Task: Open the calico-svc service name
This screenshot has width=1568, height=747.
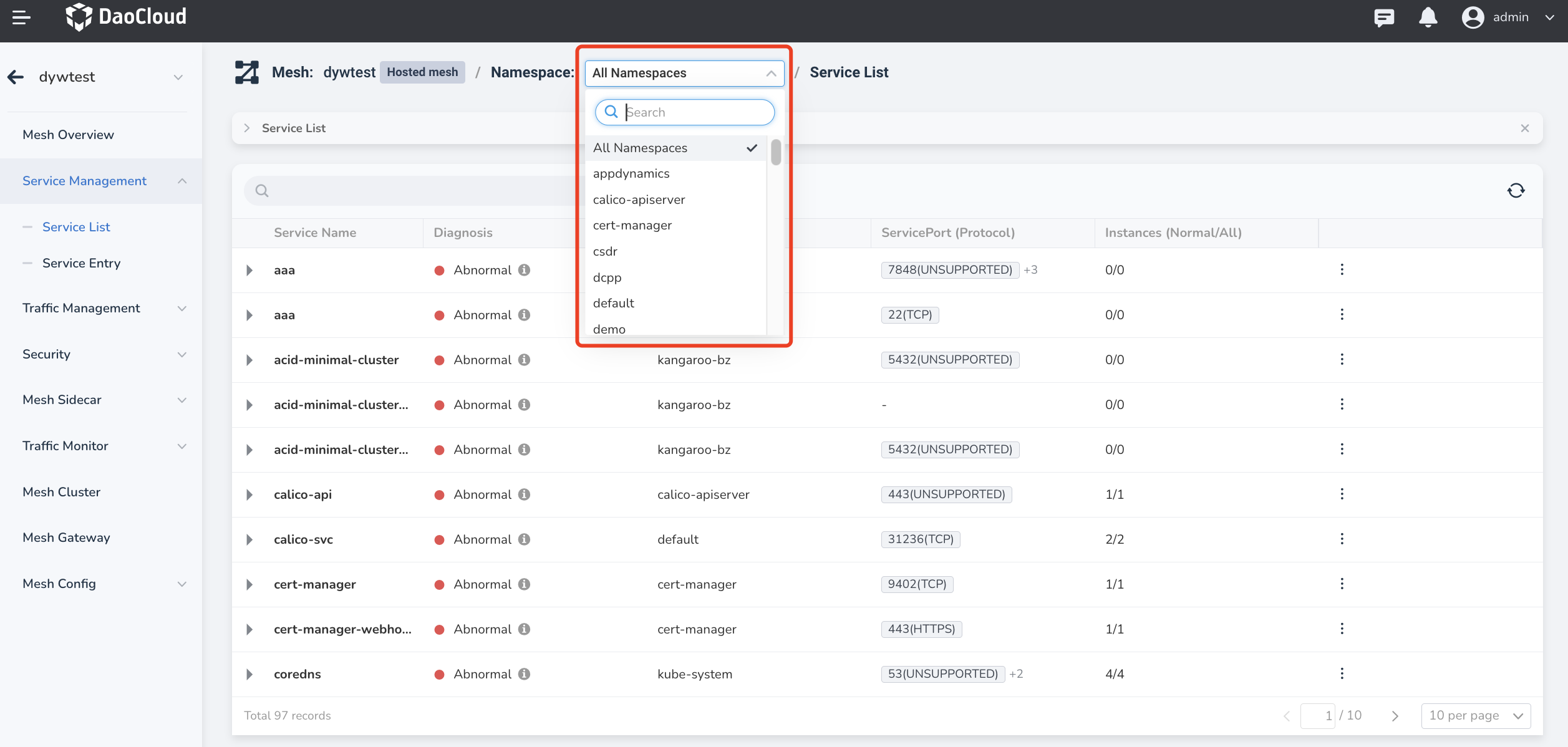Action: (303, 539)
